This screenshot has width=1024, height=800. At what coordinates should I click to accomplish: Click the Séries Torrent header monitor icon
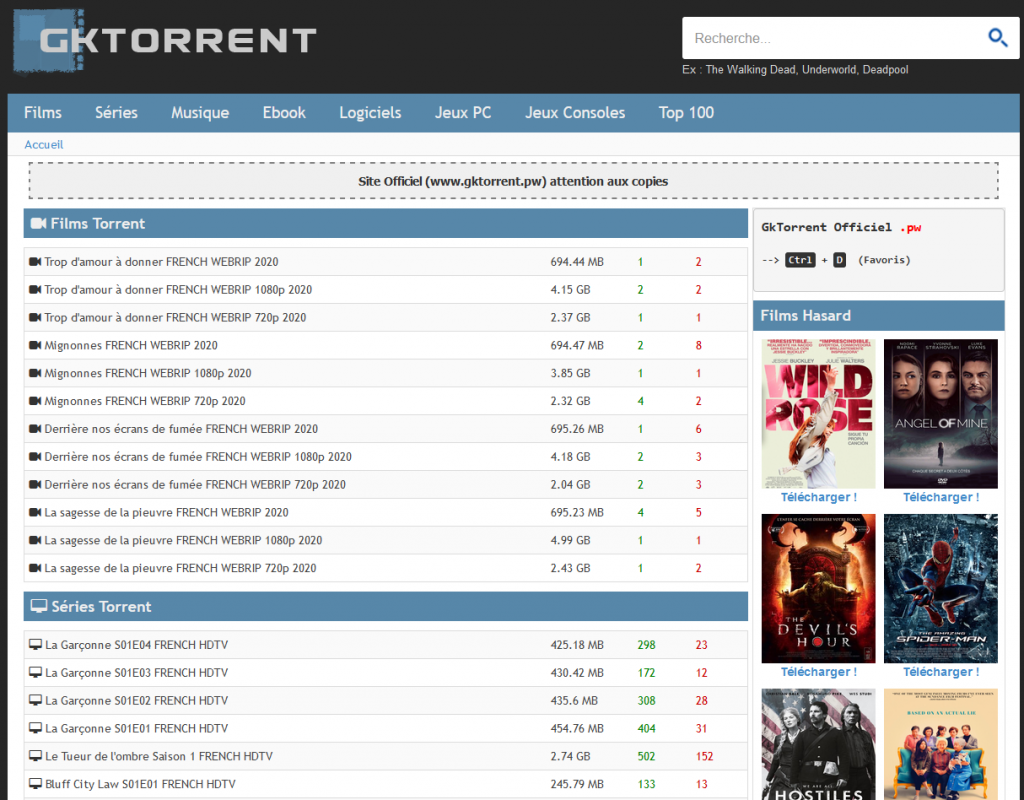click(39, 606)
